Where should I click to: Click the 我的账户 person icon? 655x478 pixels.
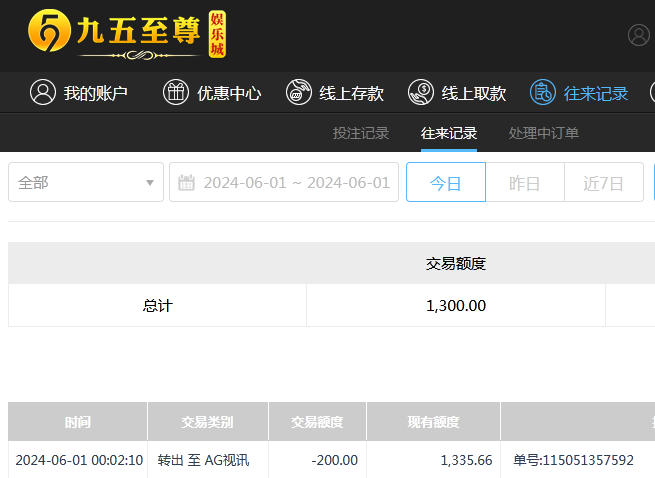pyautogui.click(x=43, y=92)
